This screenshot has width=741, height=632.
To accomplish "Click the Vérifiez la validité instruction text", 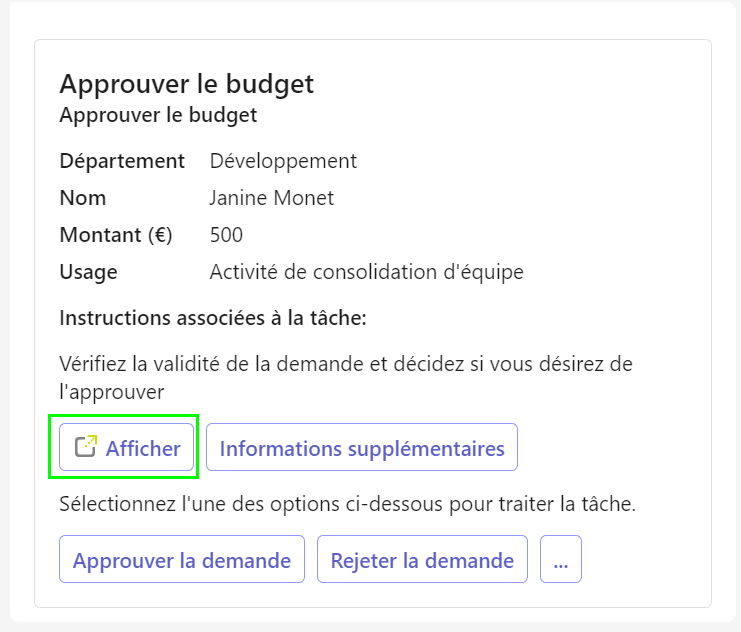I will pyautogui.click(x=346, y=378).
